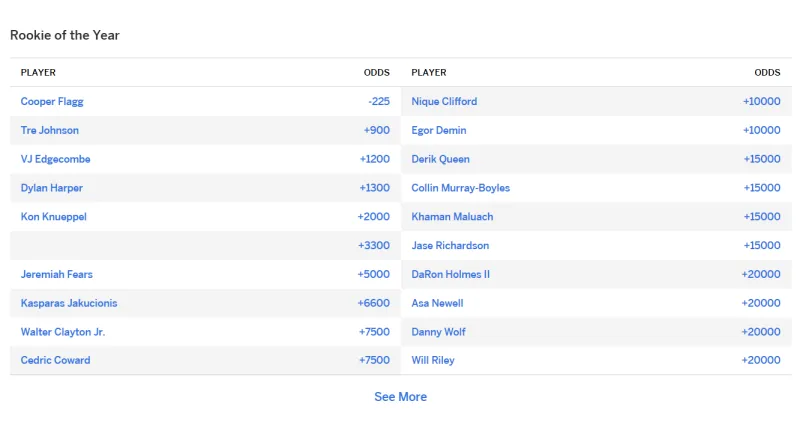Image resolution: width=800 pixels, height=425 pixels.
Task: Open Egor Demin player link
Action: point(439,131)
